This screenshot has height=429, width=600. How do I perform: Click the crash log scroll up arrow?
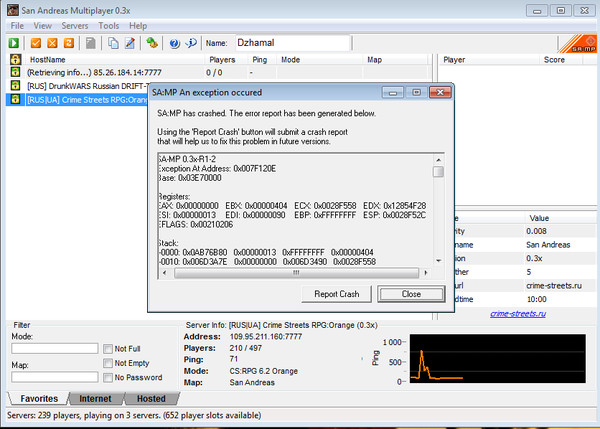tap(439, 160)
